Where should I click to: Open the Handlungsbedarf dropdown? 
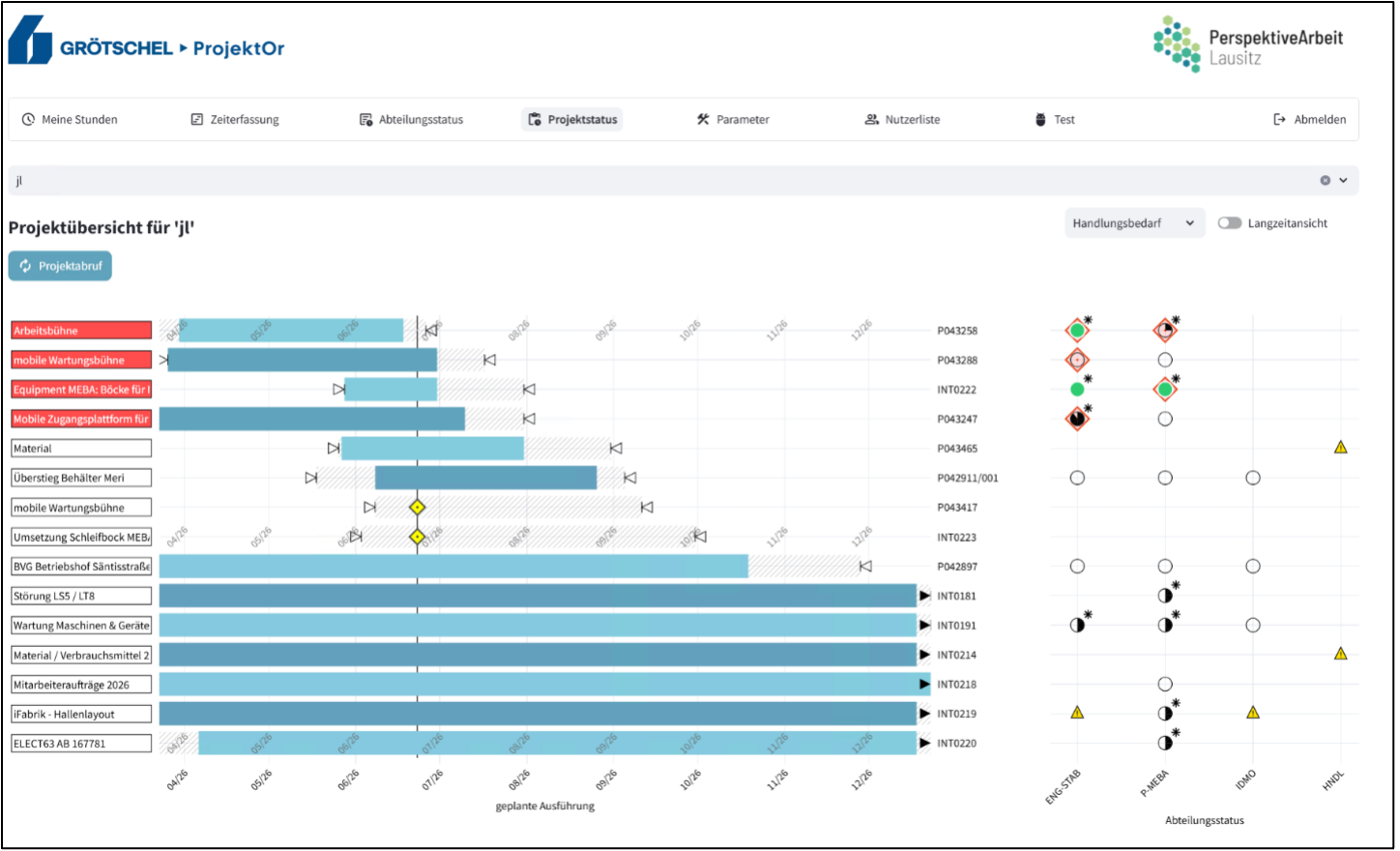[1135, 223]
